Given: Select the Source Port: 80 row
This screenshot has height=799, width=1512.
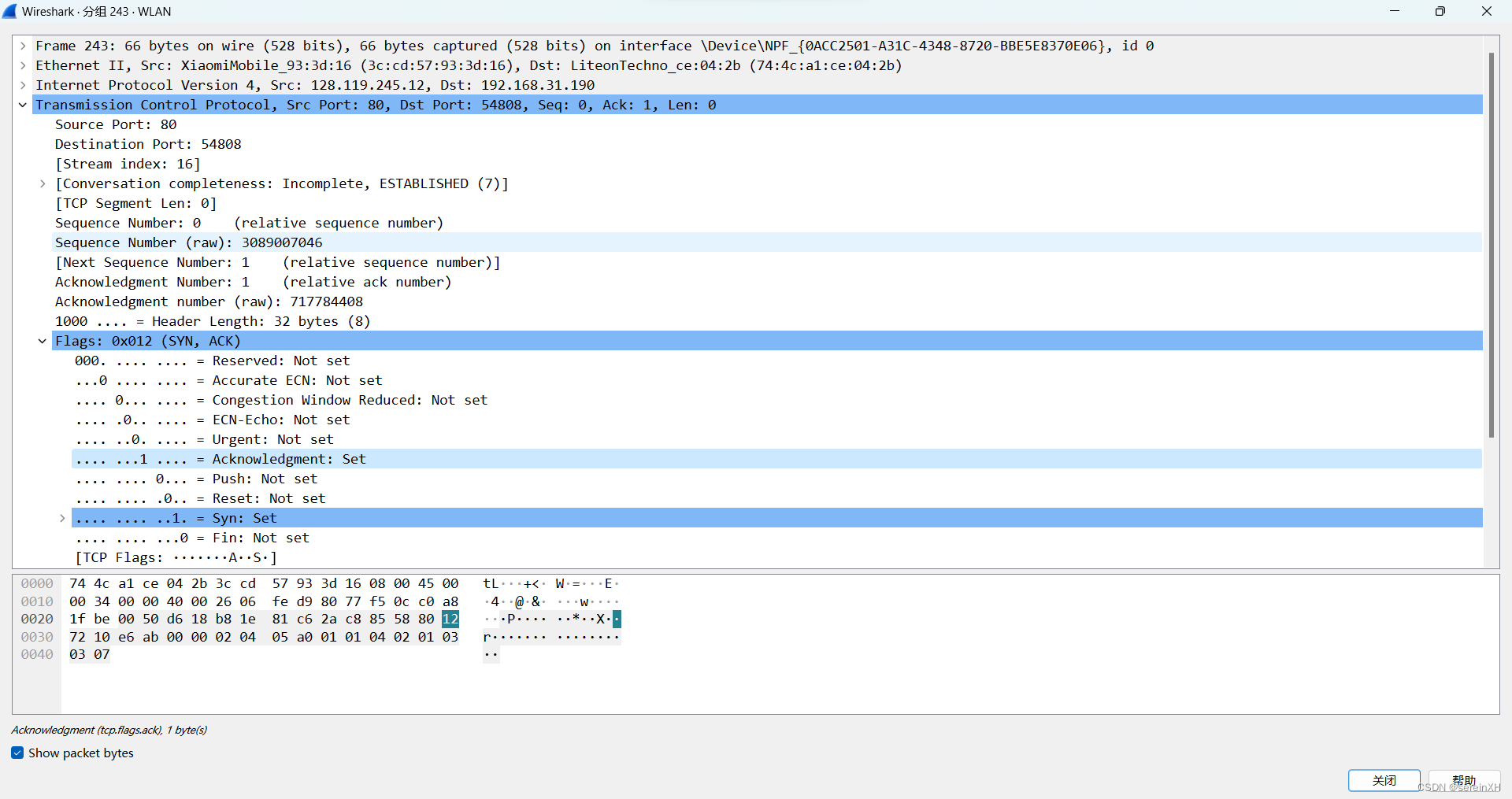Looking at the screenshot, I should pos(115,124).
